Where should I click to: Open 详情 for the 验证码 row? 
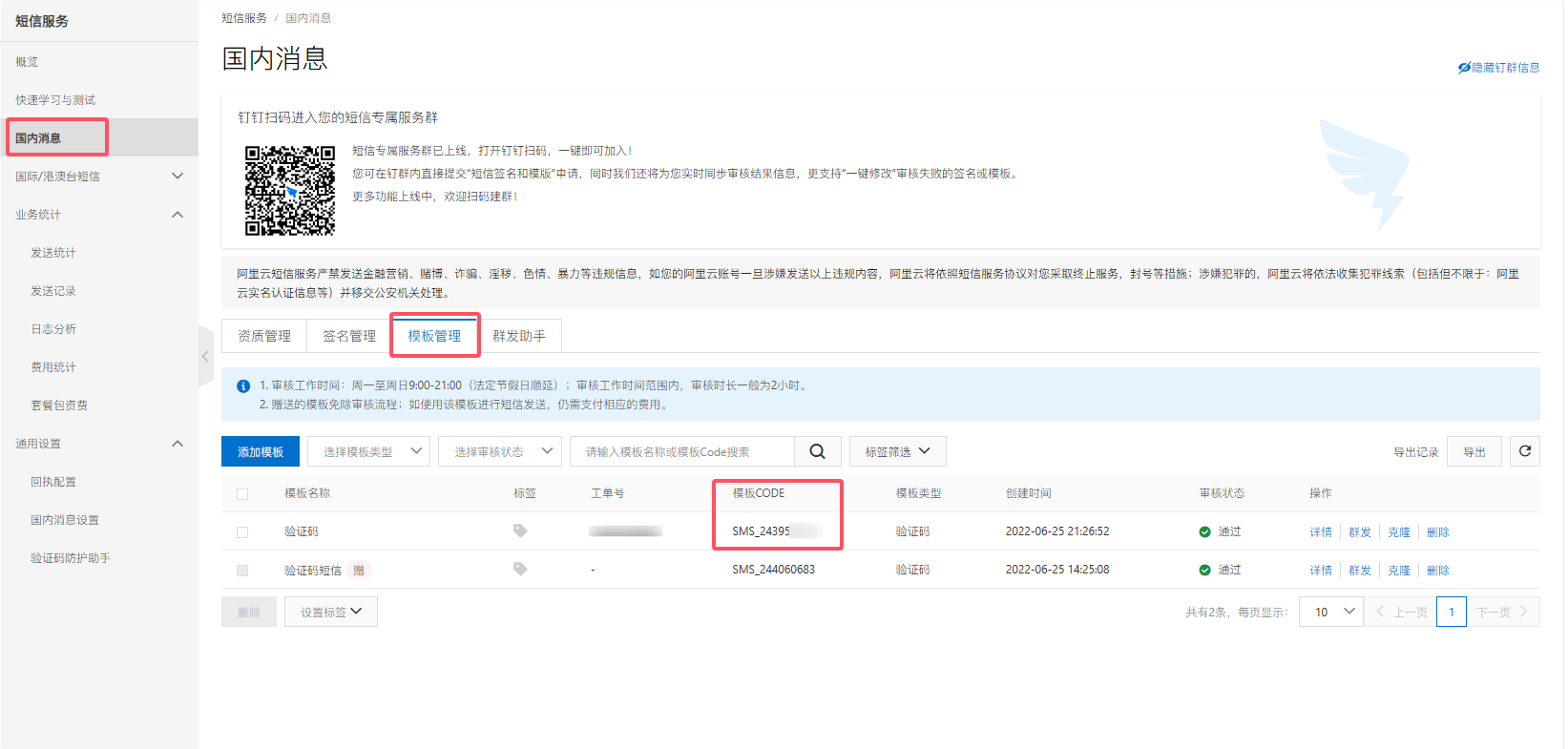(x=1321, y=532)
